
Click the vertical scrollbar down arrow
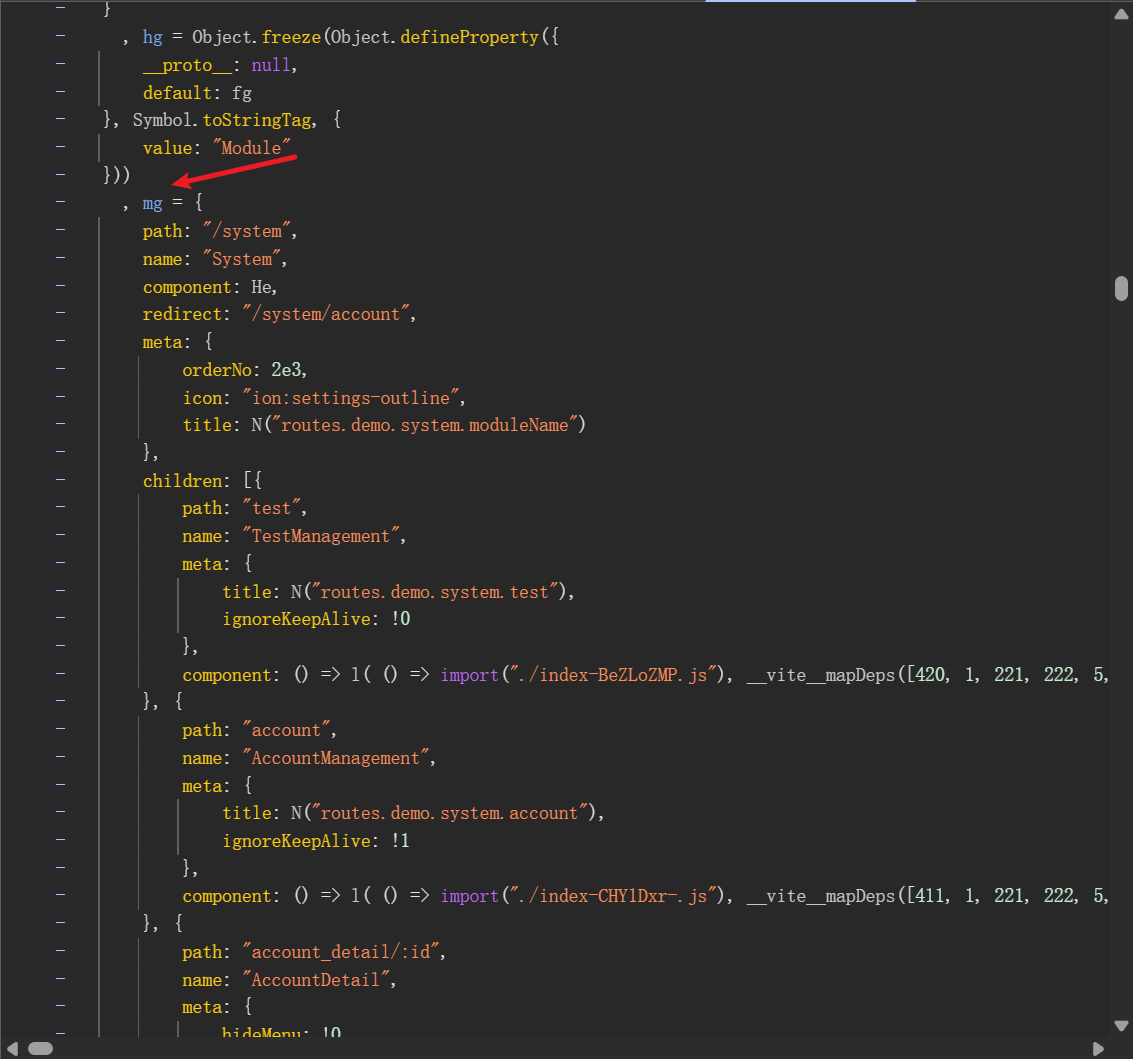pos(1122,1024)
